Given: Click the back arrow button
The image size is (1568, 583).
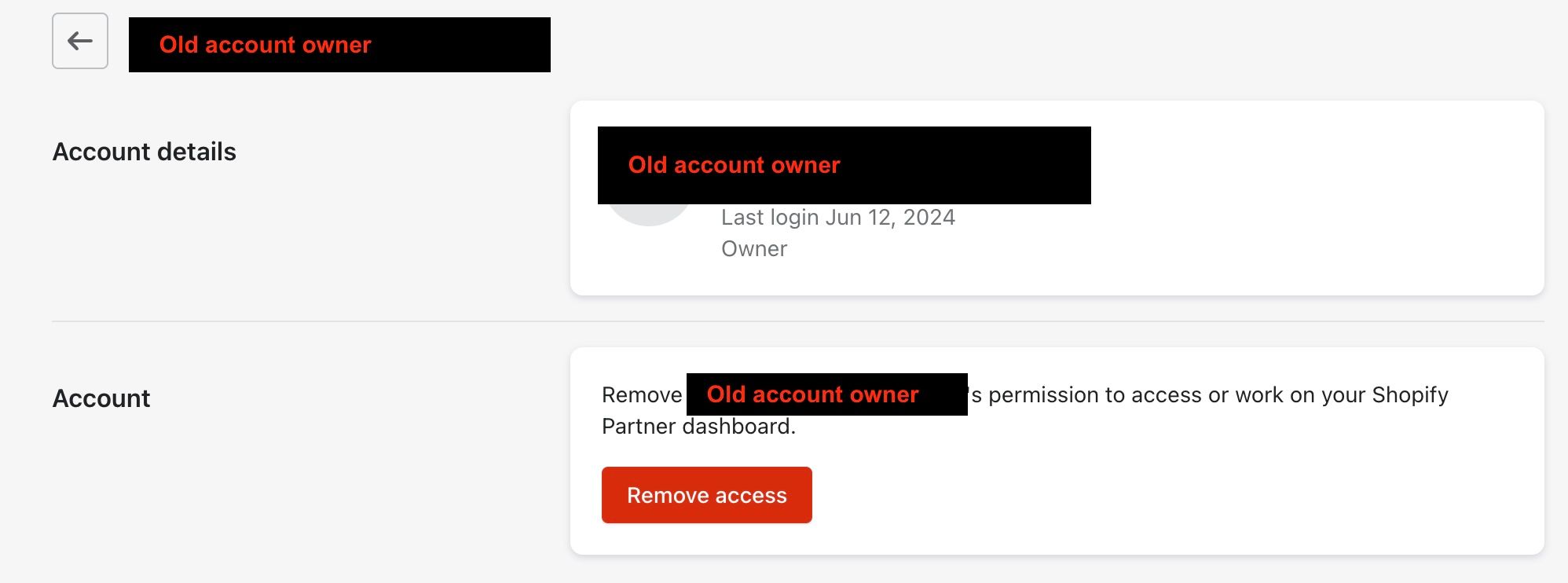Looking at the screenshot, I should tap(80, 41).
